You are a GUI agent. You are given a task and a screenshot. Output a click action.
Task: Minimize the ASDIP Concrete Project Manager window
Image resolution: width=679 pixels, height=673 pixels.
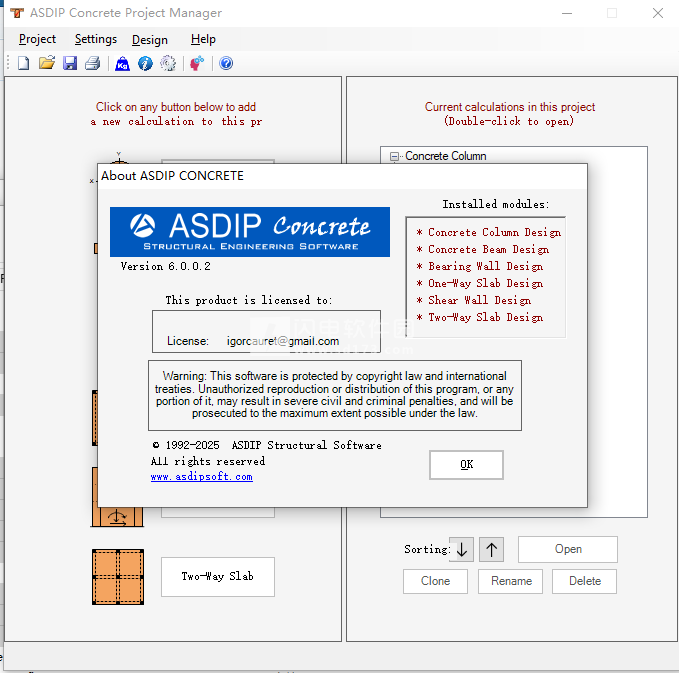click(x=567, y=13)
